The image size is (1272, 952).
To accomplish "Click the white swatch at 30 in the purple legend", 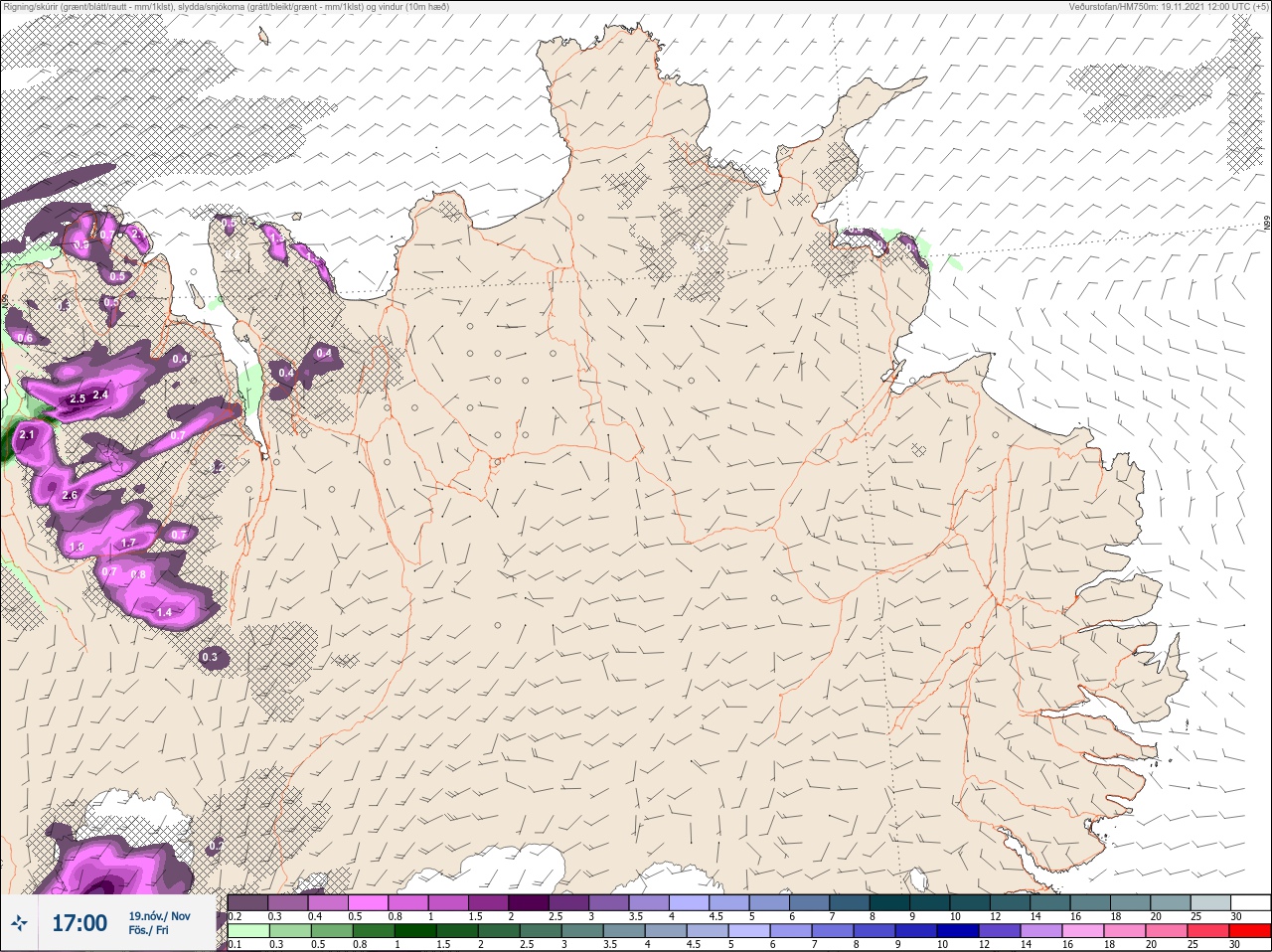I will [x=1250, y=902].
